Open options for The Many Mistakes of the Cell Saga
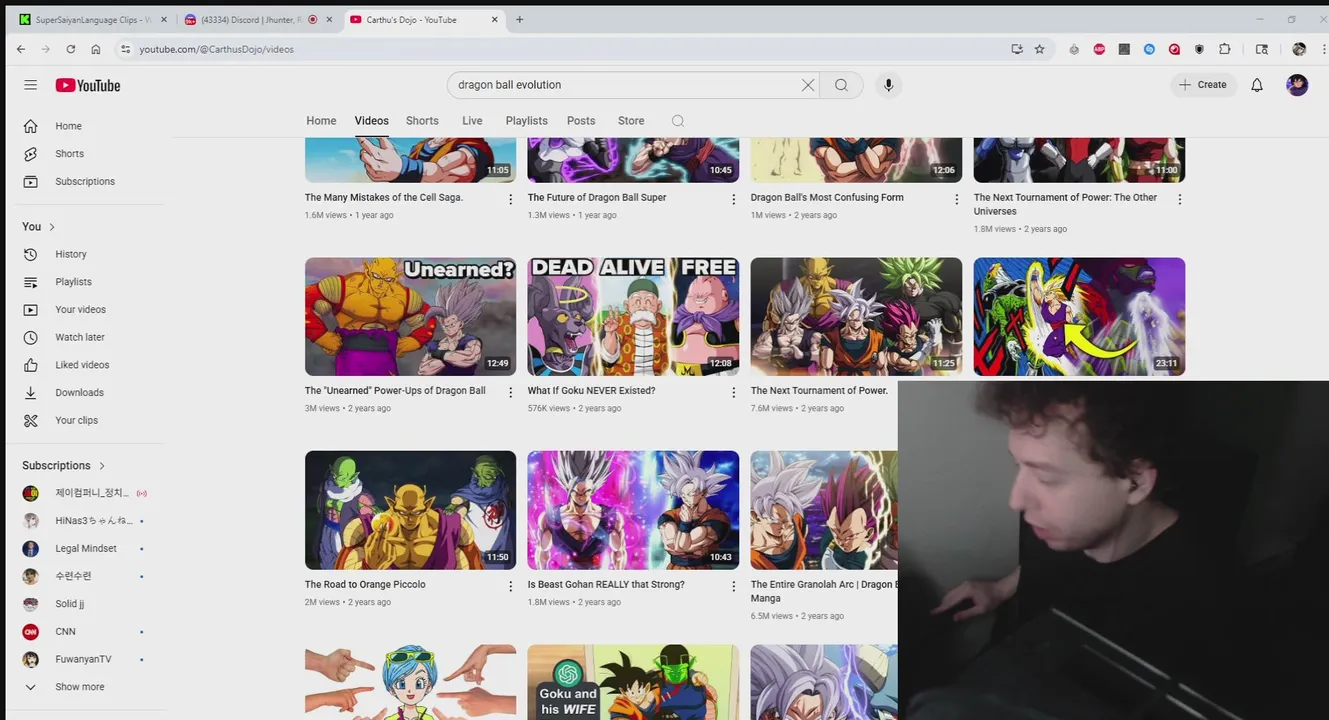This screenshot has width=1329, height=720. coord(510,199)
